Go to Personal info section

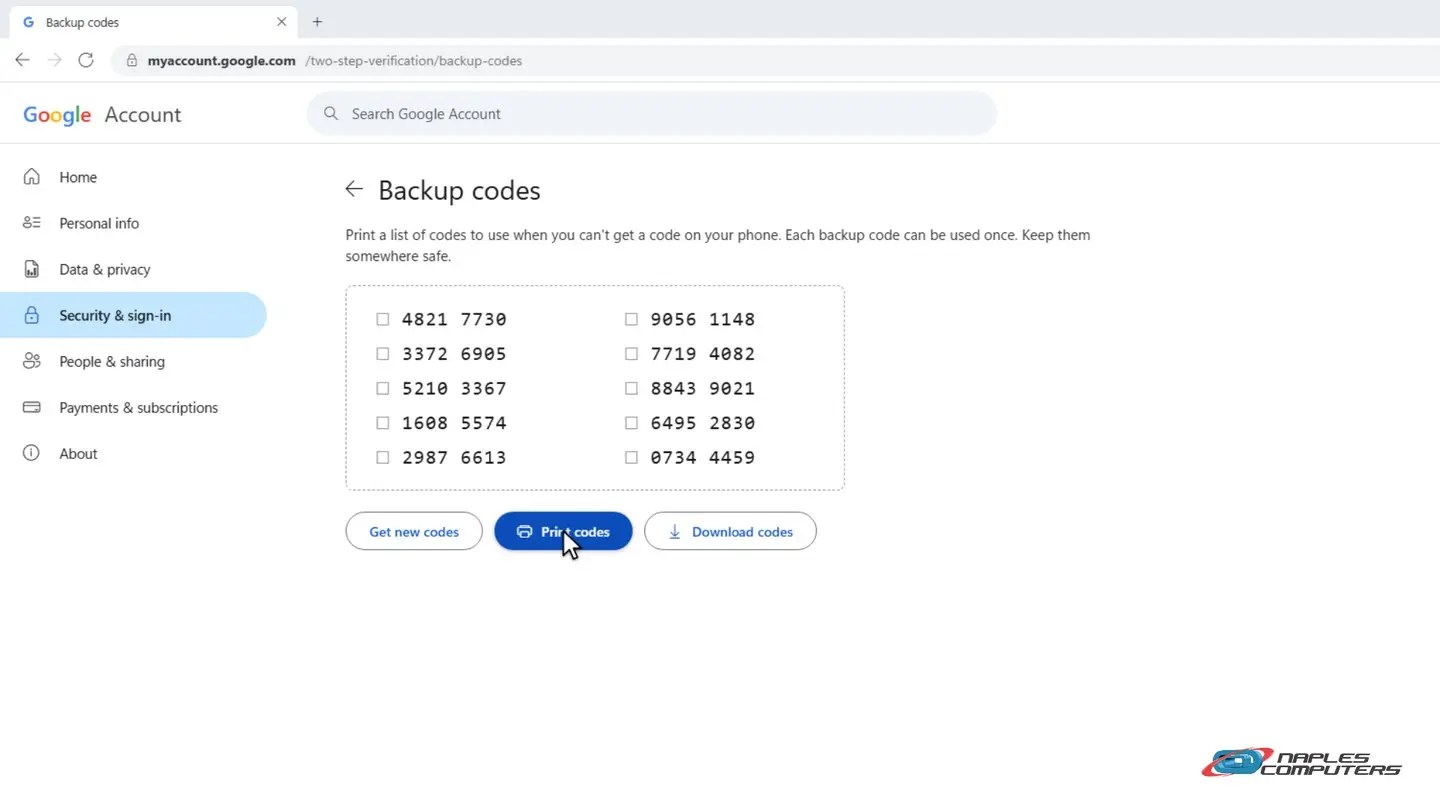tap(134, 223)
